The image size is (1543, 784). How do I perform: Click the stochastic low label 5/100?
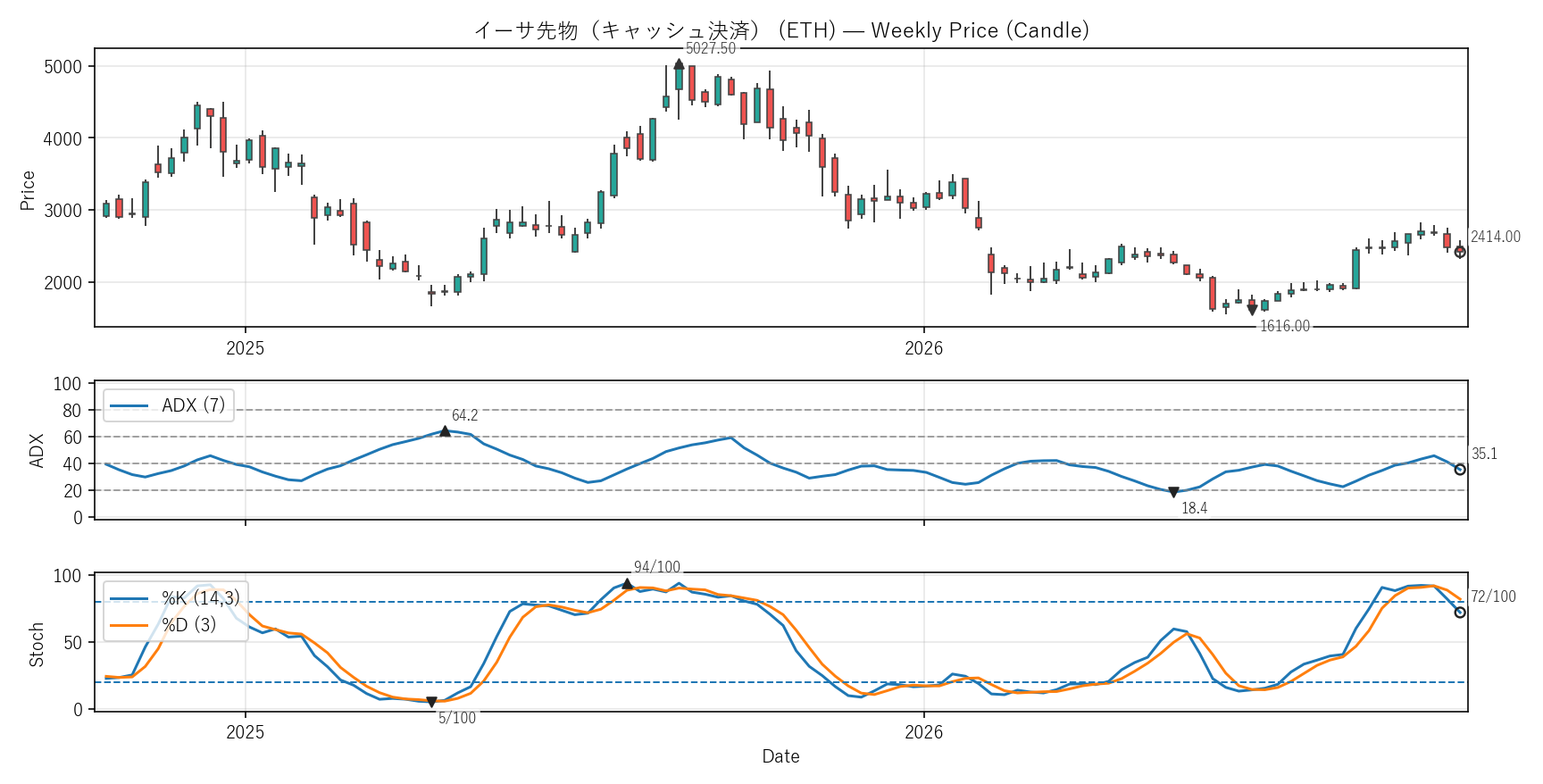pyautogui.click(x=457, y=718)
